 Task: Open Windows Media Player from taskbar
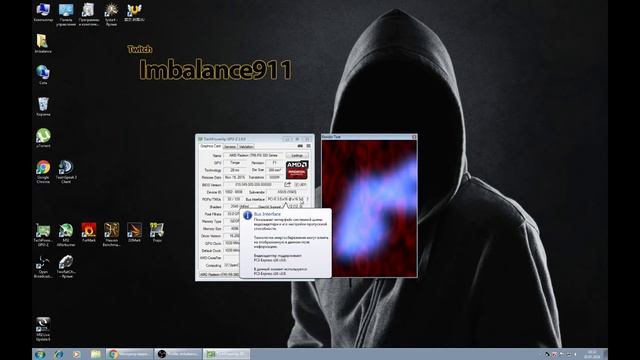(x=76, y=354)
